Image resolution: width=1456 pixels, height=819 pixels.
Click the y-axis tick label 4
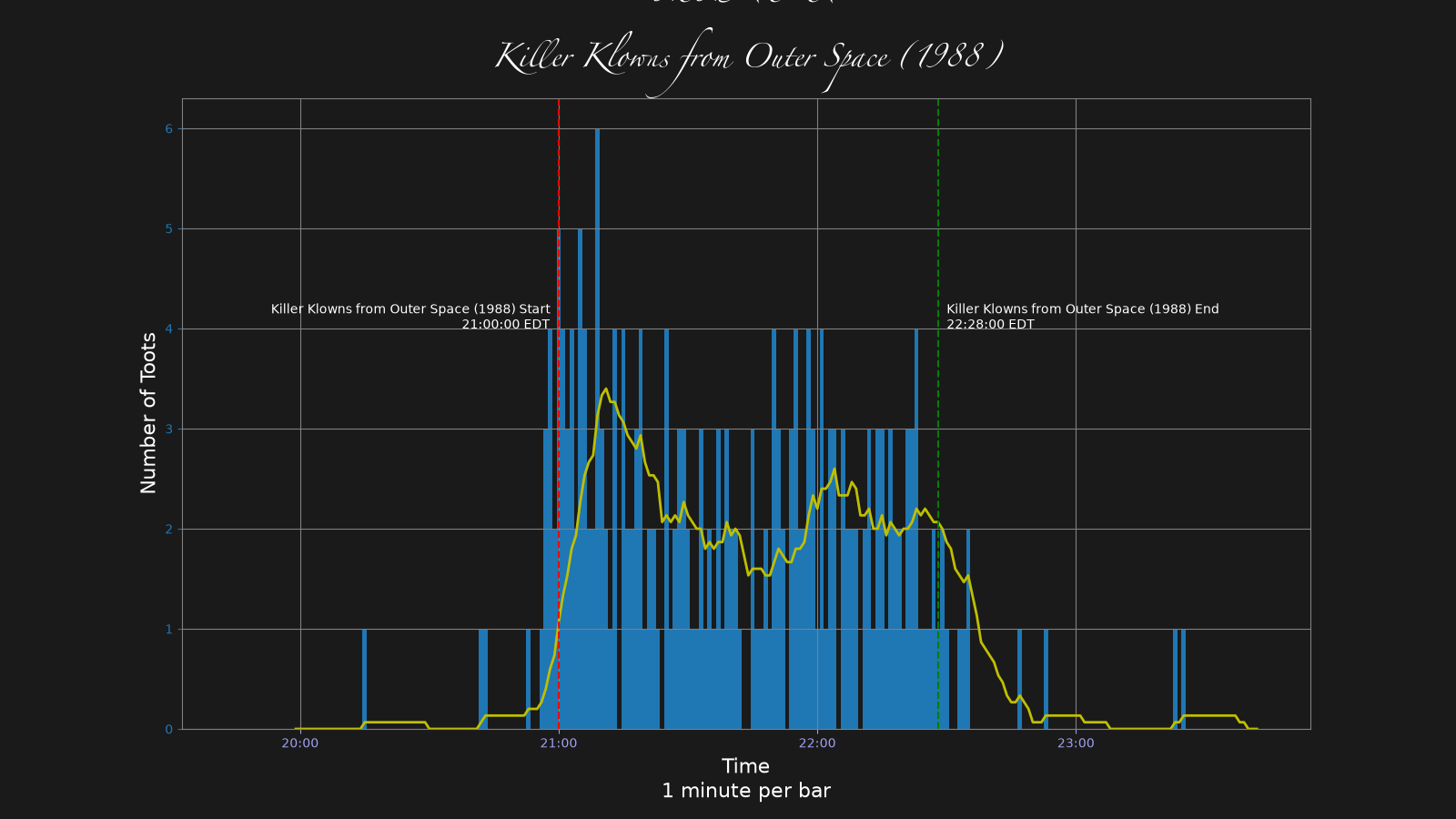[x=168, y=329]
